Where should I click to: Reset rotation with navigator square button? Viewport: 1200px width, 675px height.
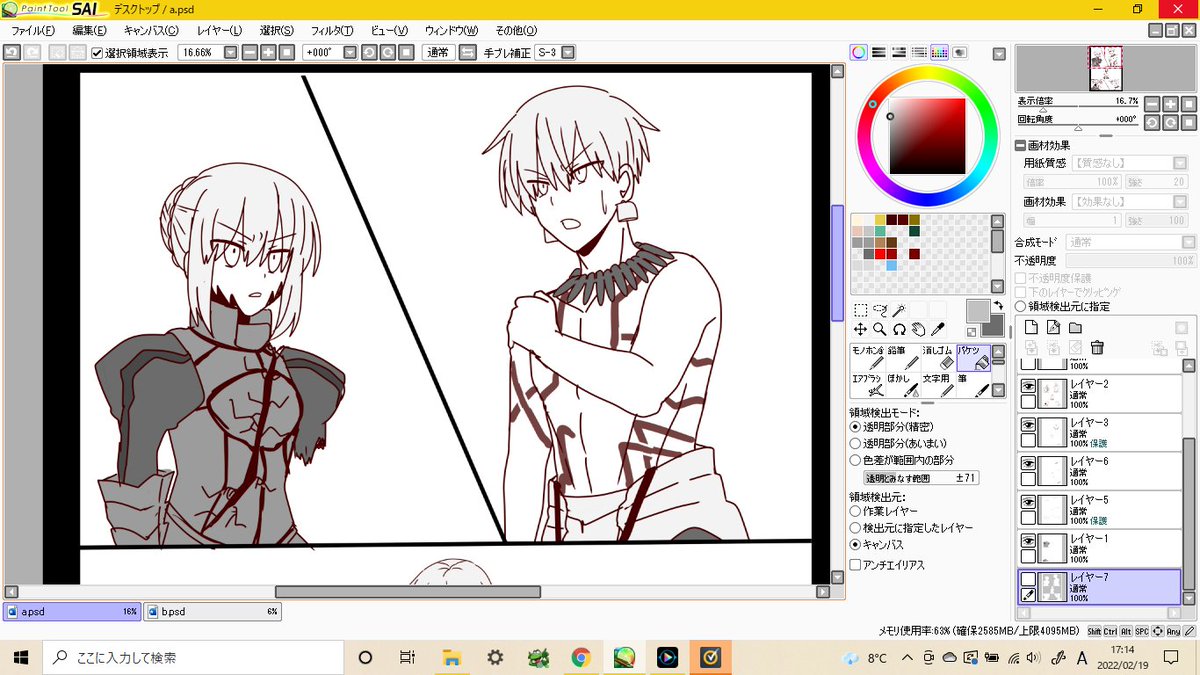[1188, 121]
